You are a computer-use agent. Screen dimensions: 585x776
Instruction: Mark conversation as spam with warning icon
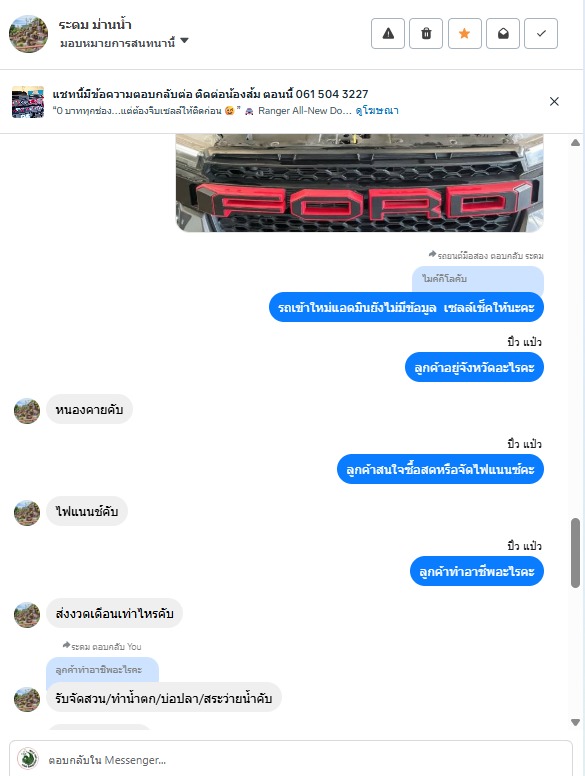click(388, 34)
